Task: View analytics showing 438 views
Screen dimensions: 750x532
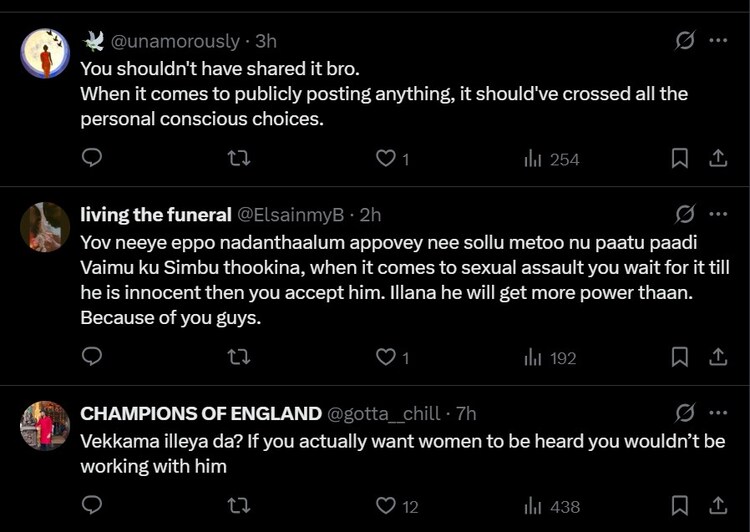Action: 552,506
